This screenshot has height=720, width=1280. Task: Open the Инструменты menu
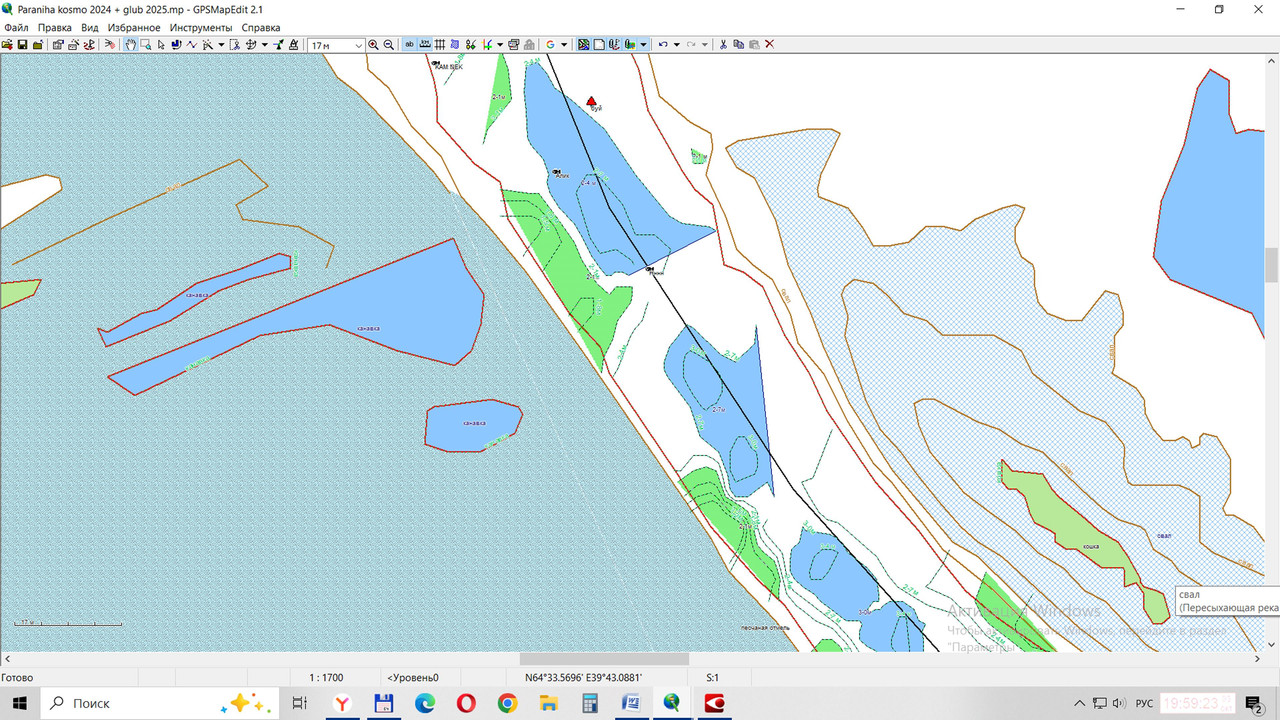201,27
